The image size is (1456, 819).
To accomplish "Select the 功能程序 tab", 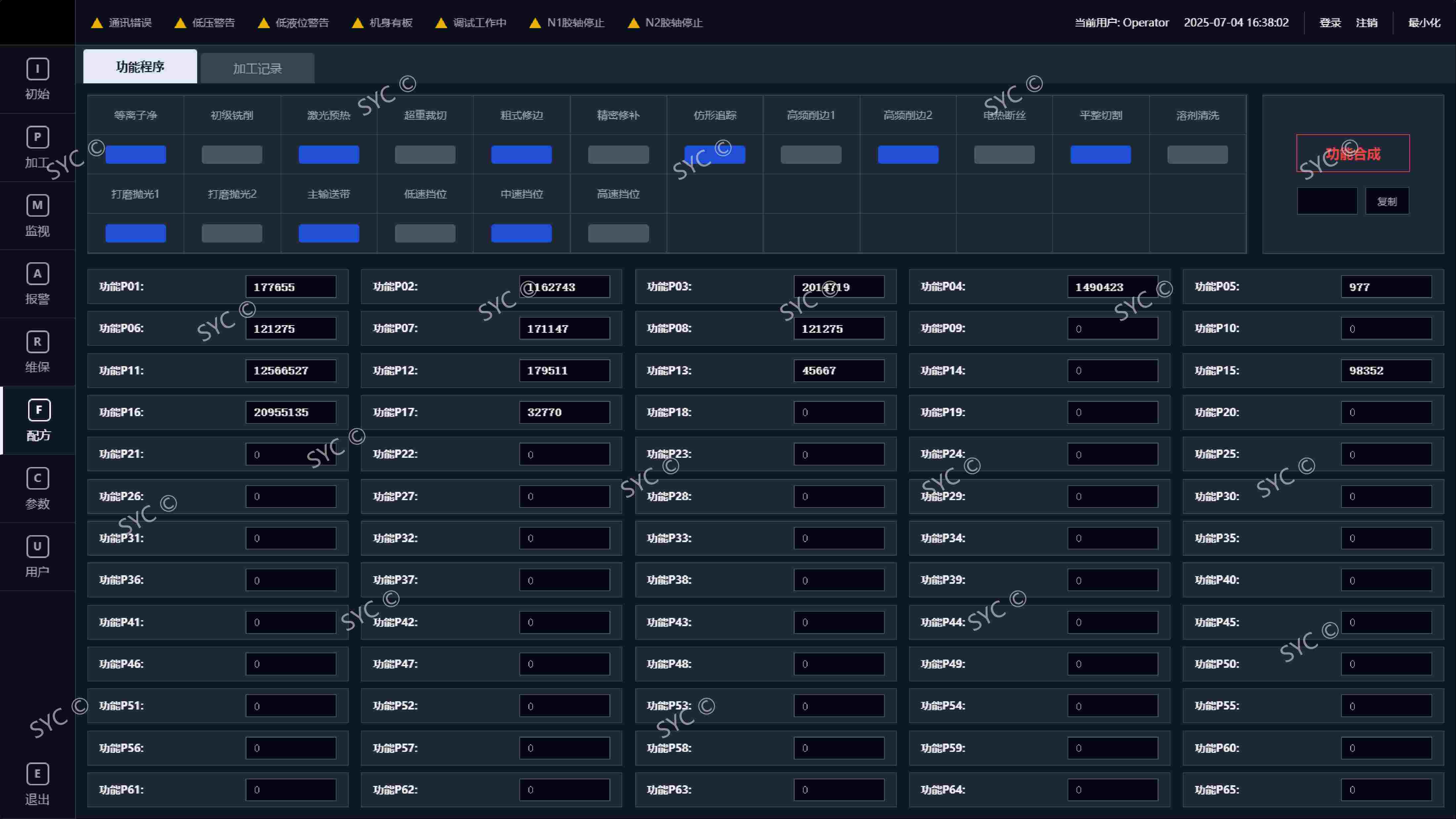I will (140, 67).
